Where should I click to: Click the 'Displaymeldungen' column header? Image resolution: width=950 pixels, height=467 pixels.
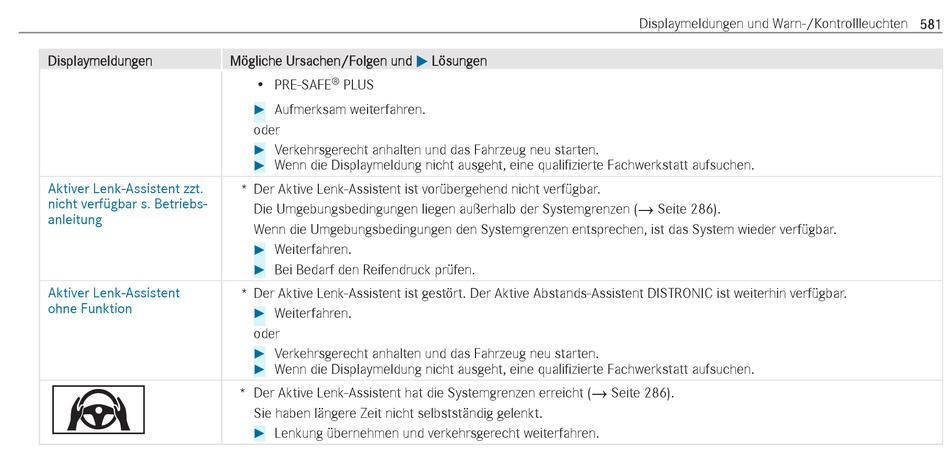100,61
